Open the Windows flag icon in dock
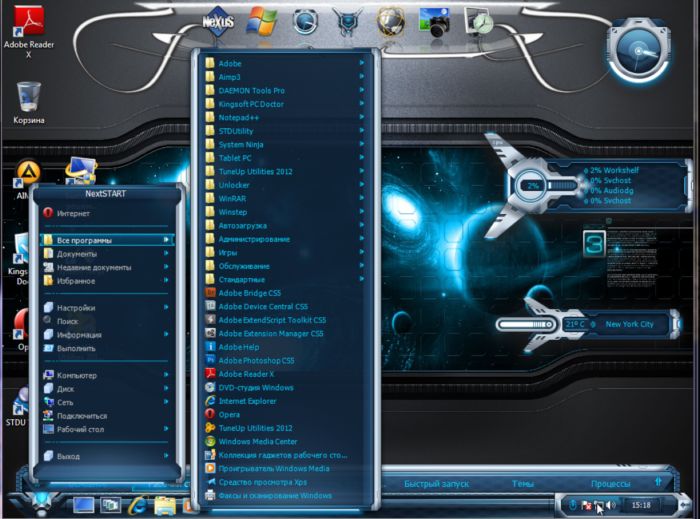Screen dimensions: 700x519 click(262, 20)
